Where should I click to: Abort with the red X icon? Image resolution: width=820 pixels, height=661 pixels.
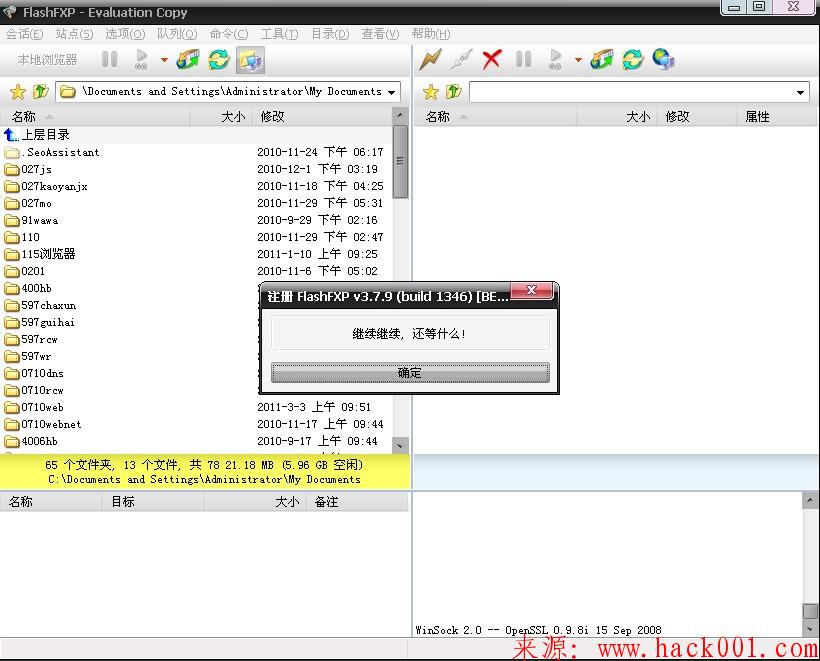tap(492, 59)
